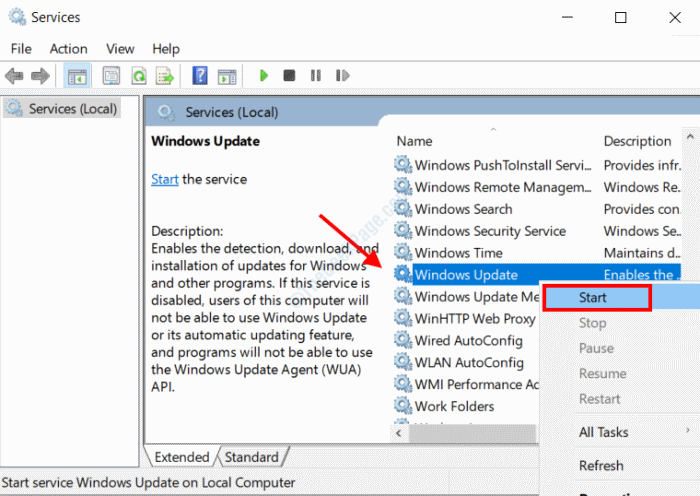Go forward with the toolbar Forward arrow

pos(40,76)
